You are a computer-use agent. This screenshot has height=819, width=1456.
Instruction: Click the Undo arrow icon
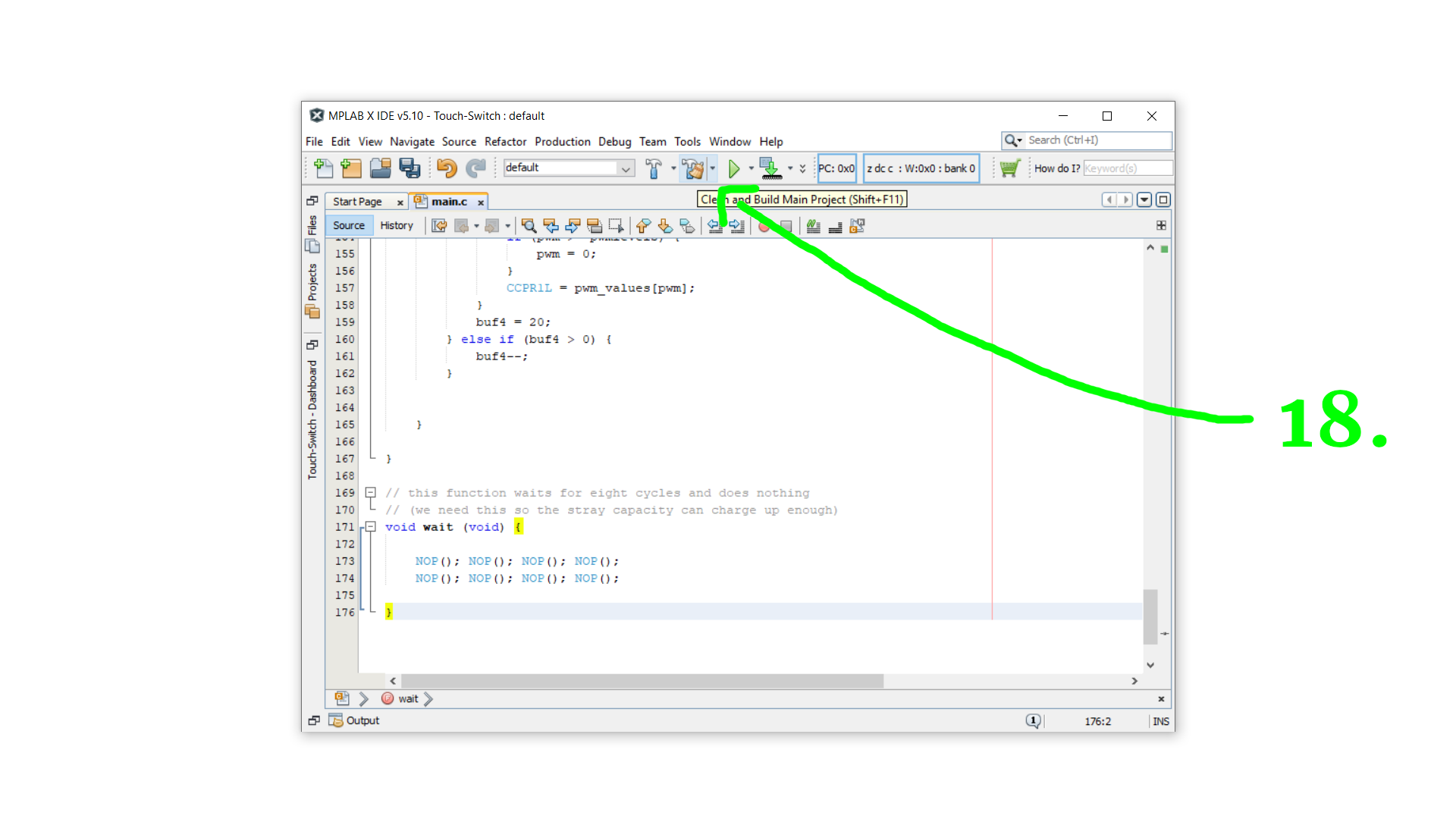click(x=447, y=168)
